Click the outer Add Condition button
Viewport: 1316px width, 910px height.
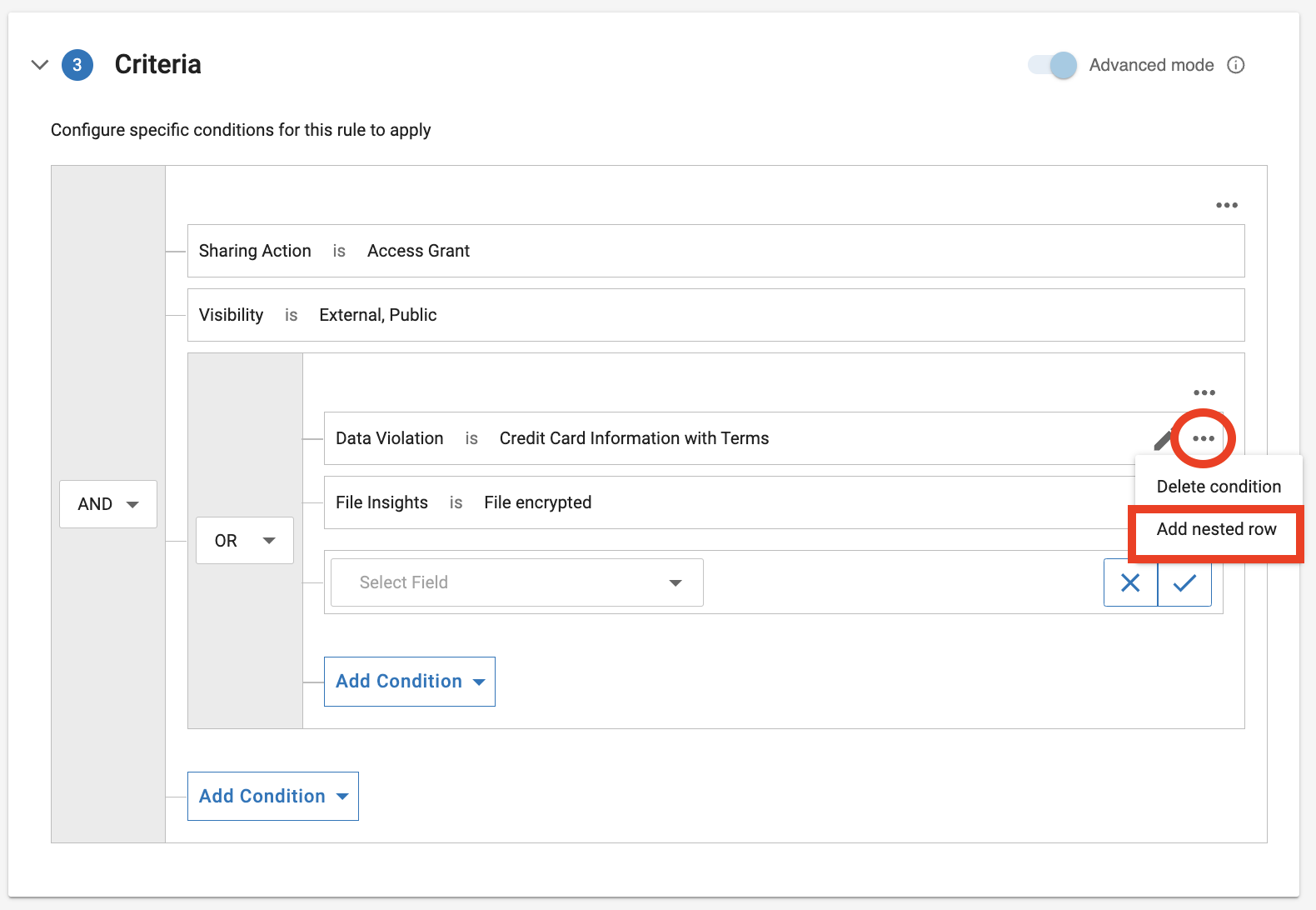[x=272, y=797]
